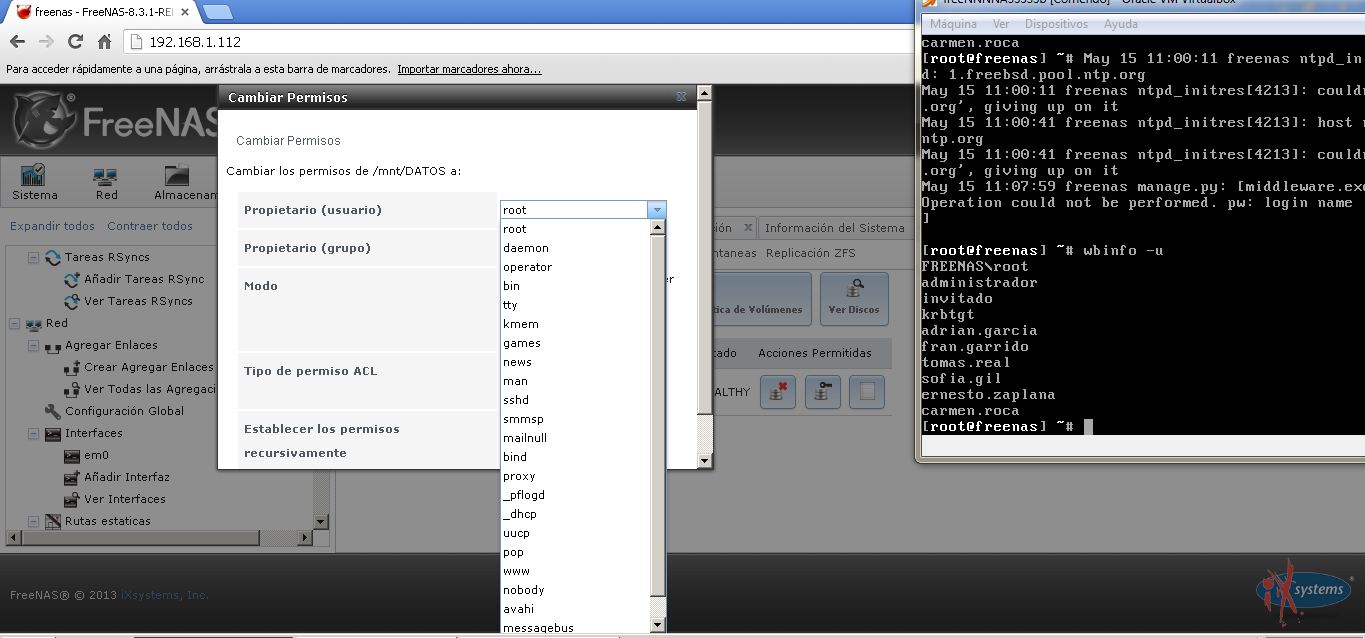Click the dialog's scrollbar down arrow
This screenshot has width=1365, height=638.
pos(704,461)
